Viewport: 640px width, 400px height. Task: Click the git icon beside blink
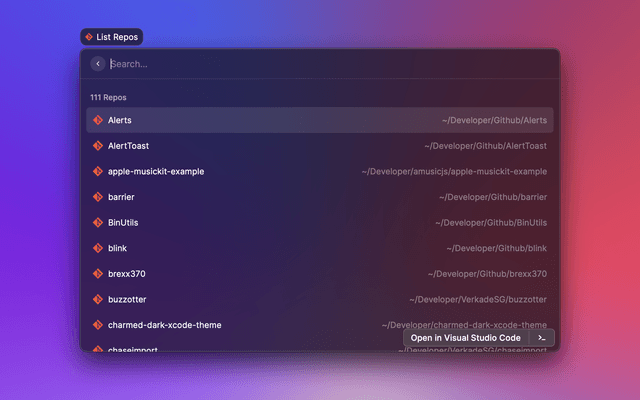point(98,248)
